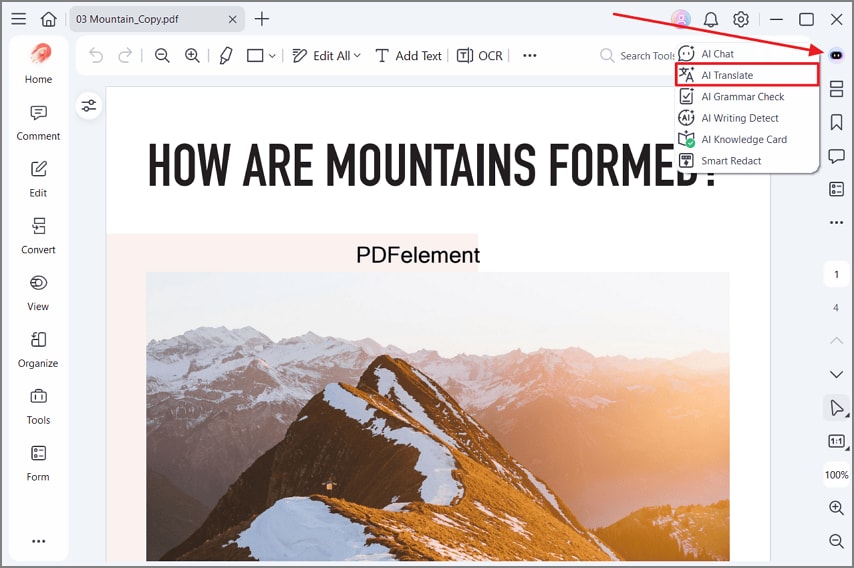Open a new tab with plus button
The image size is (854, 568).
pos(262,19)
